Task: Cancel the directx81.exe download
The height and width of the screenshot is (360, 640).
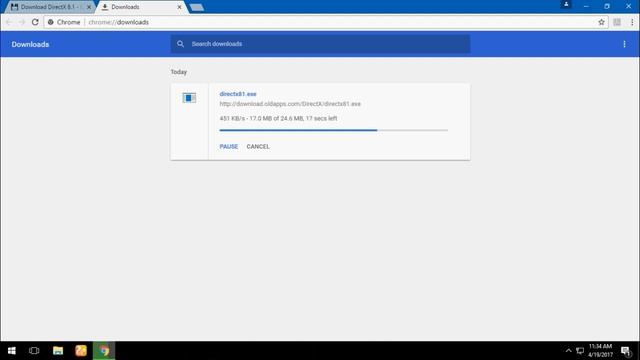Action: (x=258, y=147)
